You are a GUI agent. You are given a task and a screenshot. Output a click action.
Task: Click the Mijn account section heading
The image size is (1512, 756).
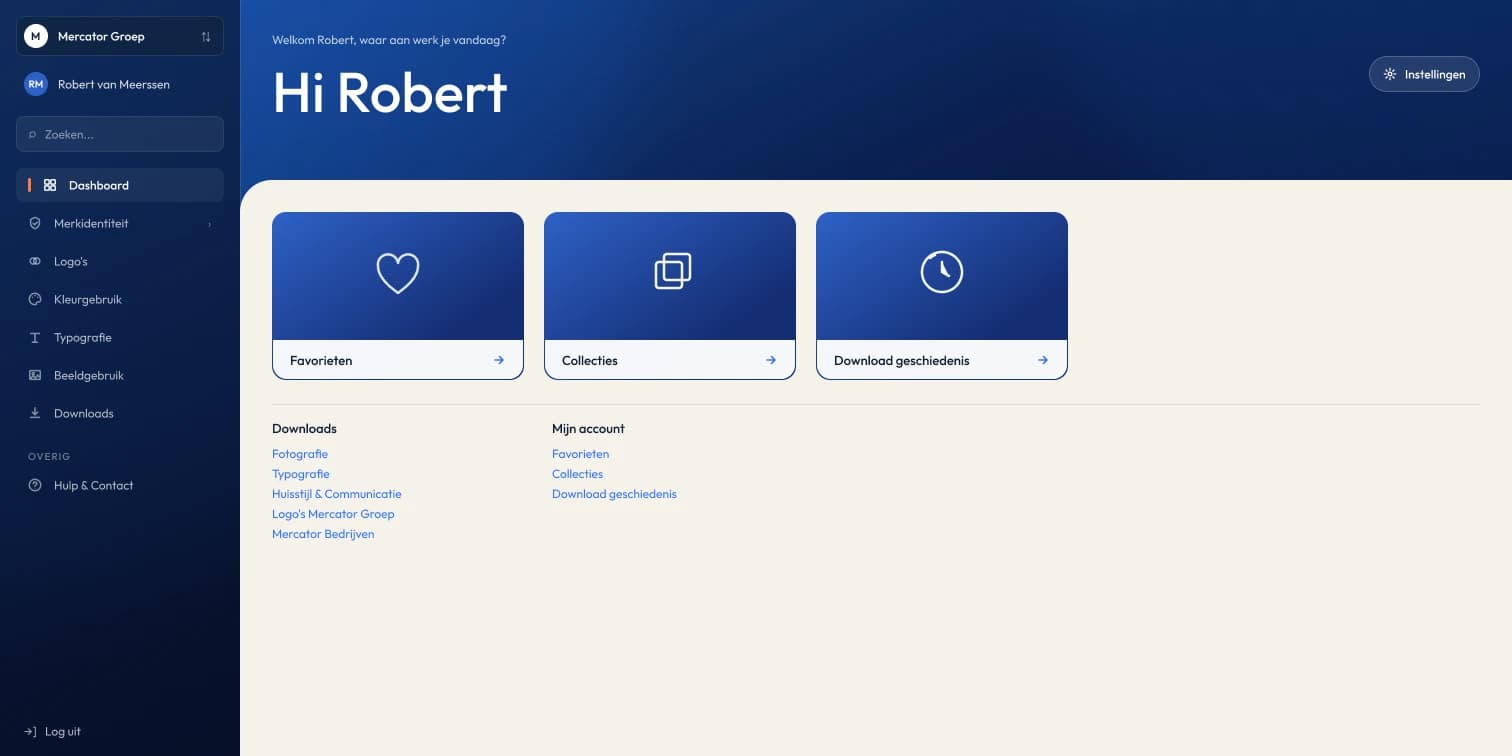click(588, 428)
